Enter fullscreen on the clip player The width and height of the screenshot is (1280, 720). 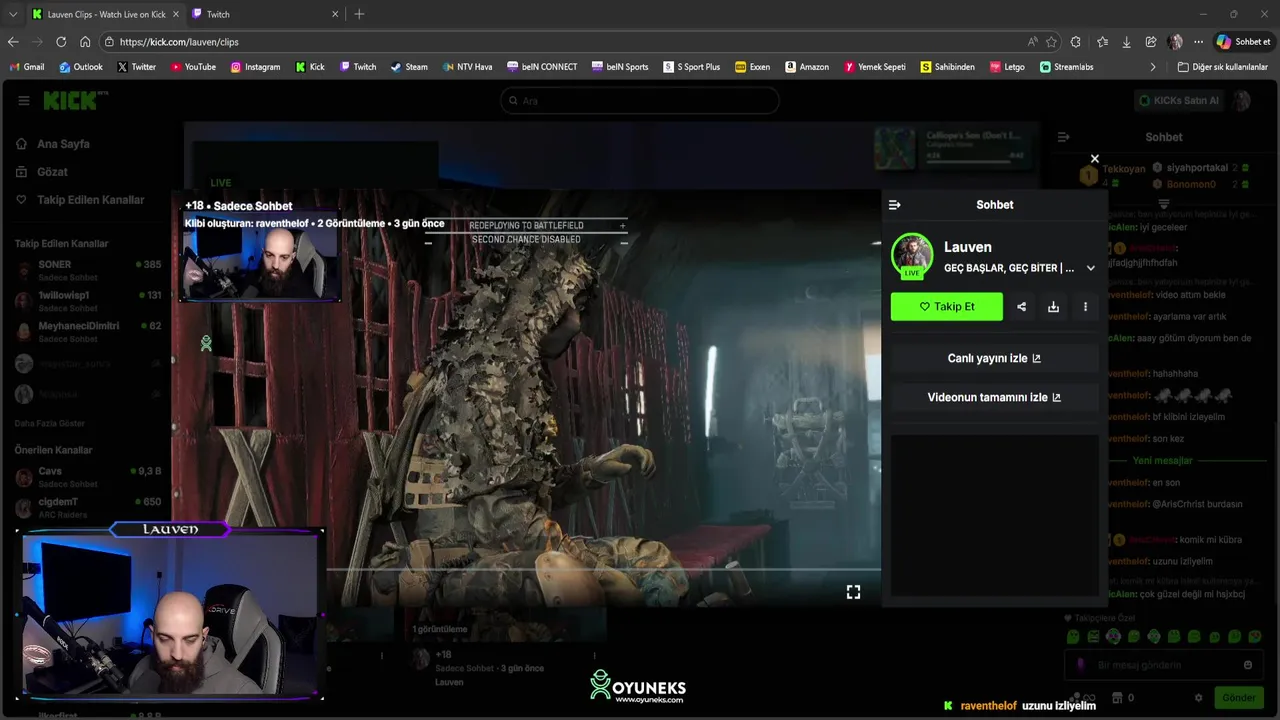tap(853, 592)
